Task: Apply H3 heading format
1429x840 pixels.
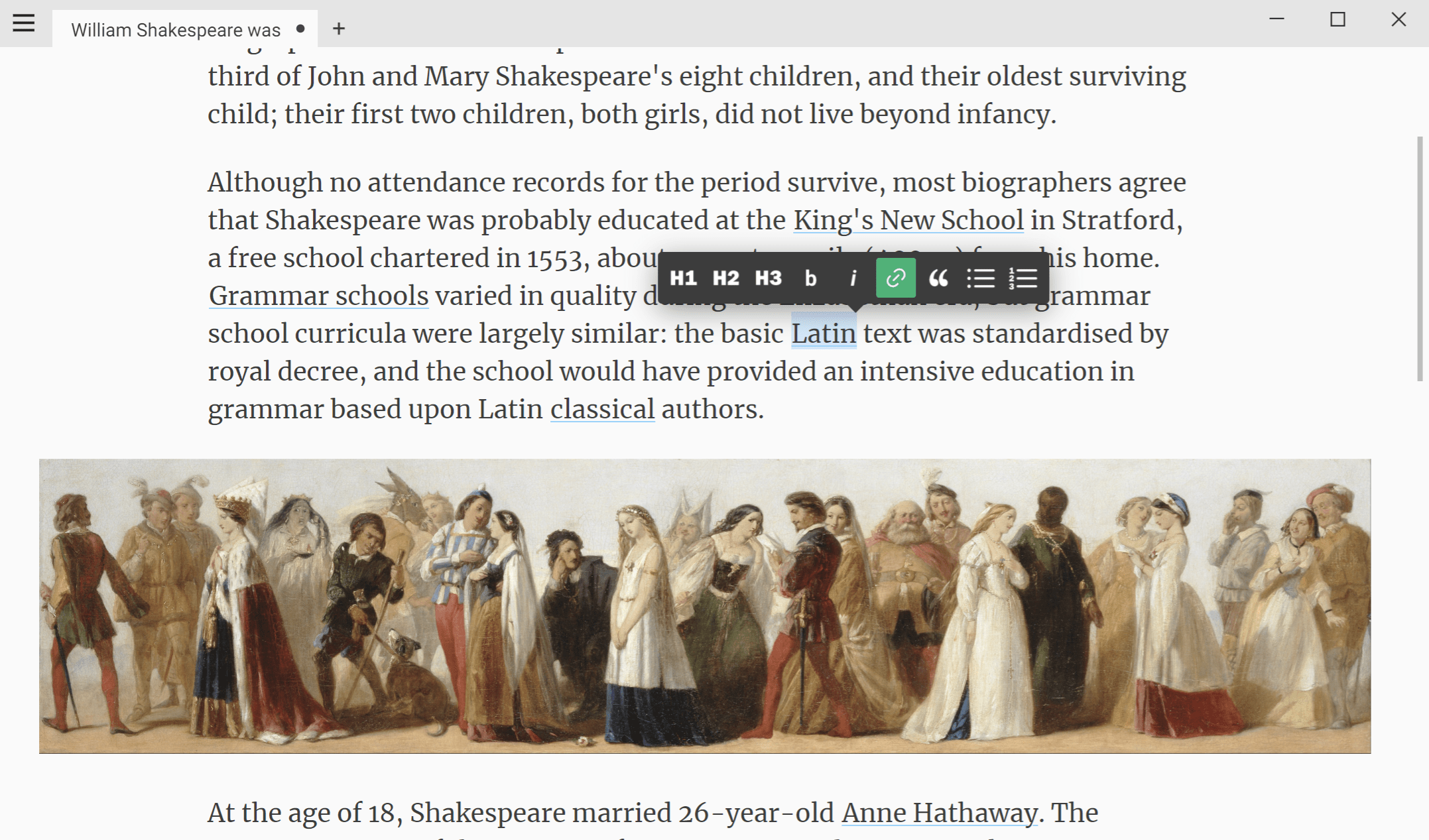Action: pyautogui.click(x=768, y=278)
